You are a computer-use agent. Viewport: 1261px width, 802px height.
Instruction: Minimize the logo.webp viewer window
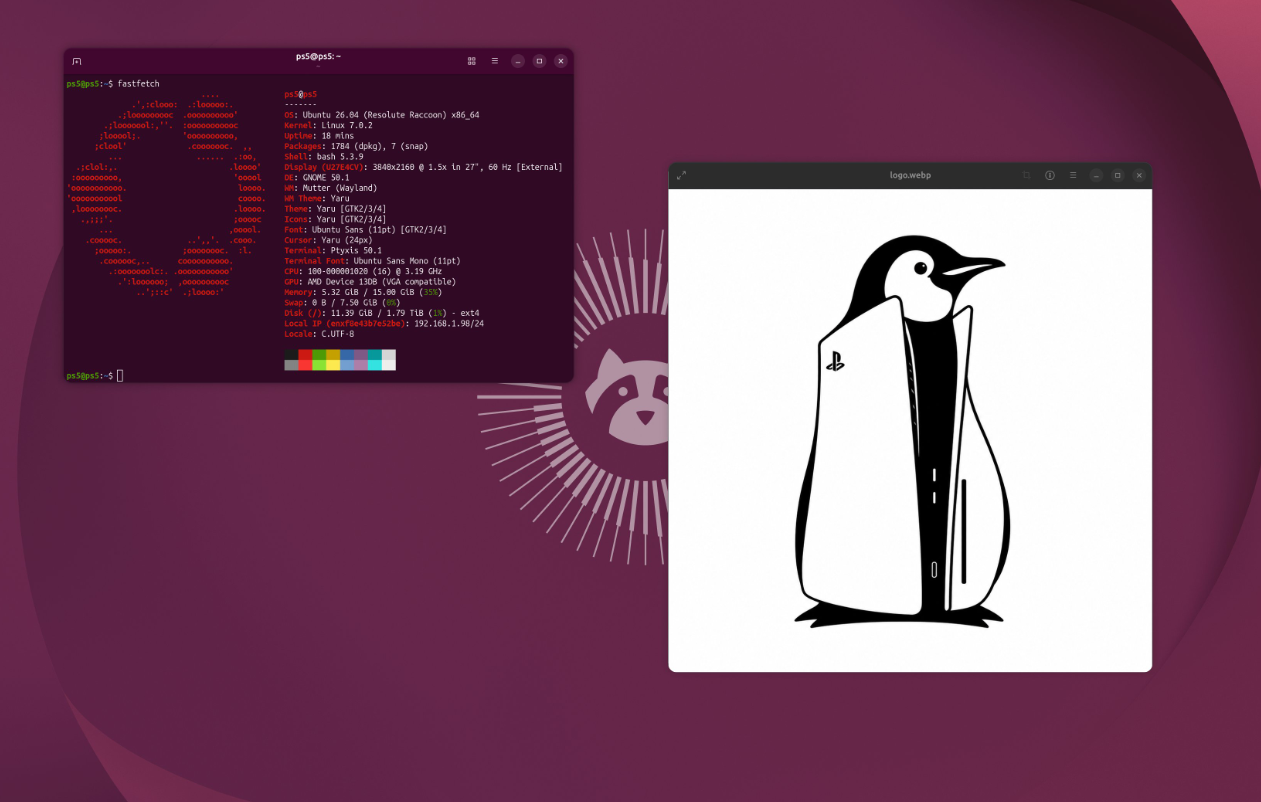(1096, 175)
